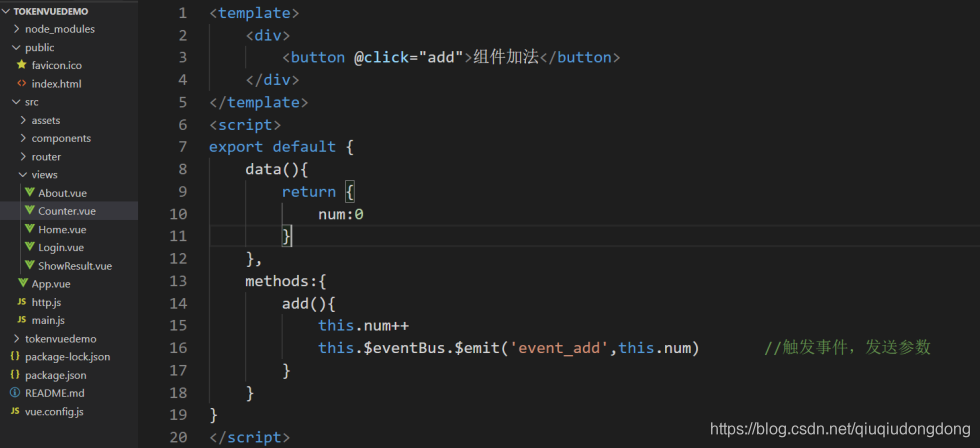
Task: Open README.md file
Action: pyautogui.click(x=54, y=393)
